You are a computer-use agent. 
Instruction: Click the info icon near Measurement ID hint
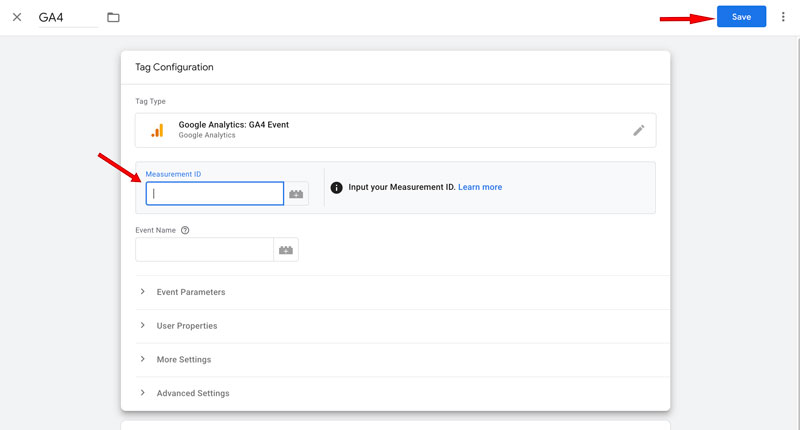(x=337, y=187)
